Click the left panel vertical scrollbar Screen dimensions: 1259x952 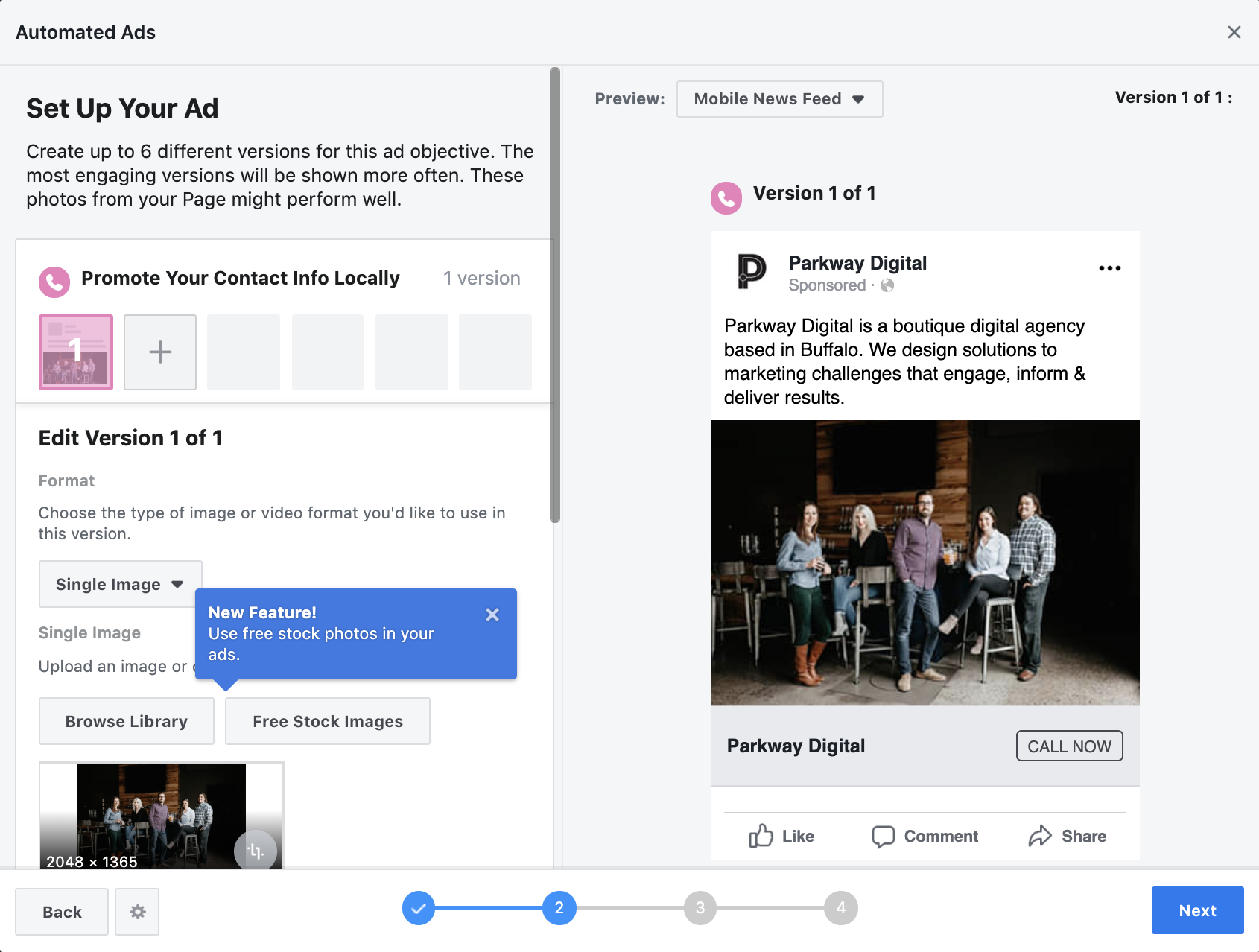pyautogui.click(x=555, y=295)
